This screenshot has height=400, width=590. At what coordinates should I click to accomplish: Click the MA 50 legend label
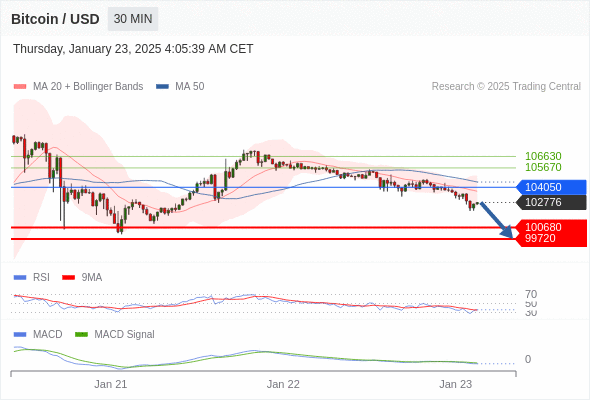pos(190,87)
